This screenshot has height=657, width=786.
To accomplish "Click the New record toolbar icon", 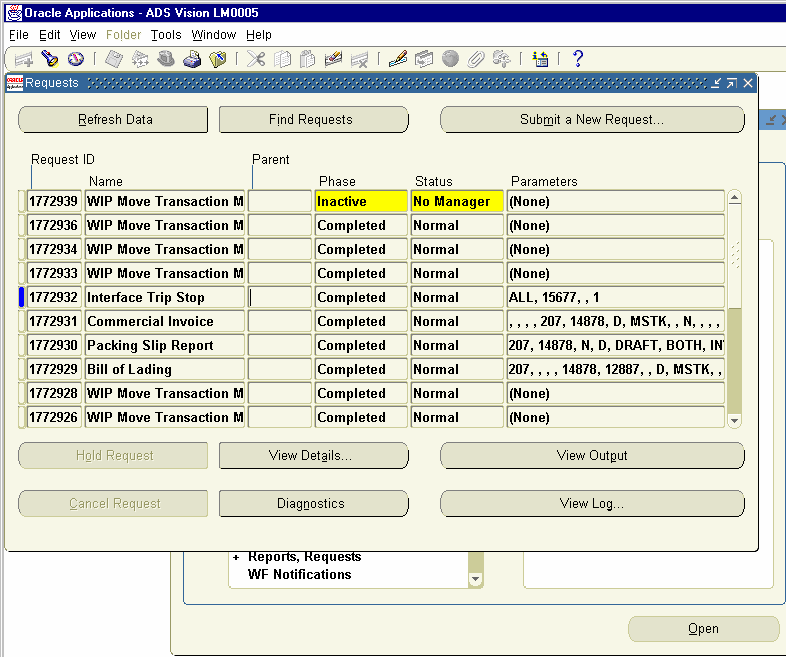I will click(24, 59).
